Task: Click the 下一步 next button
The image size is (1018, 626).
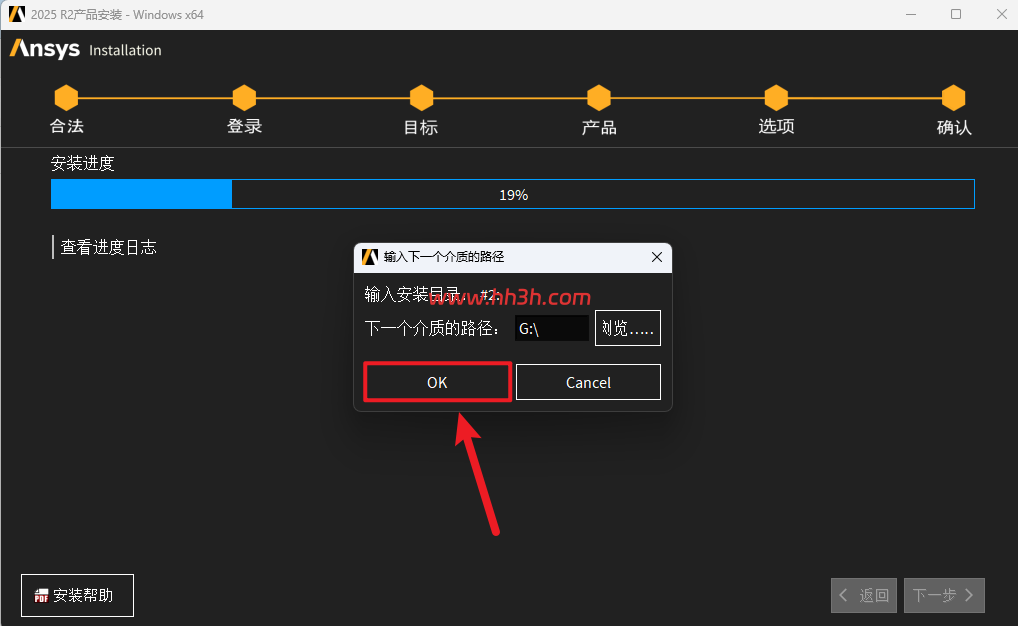Action: coord(944,595)
